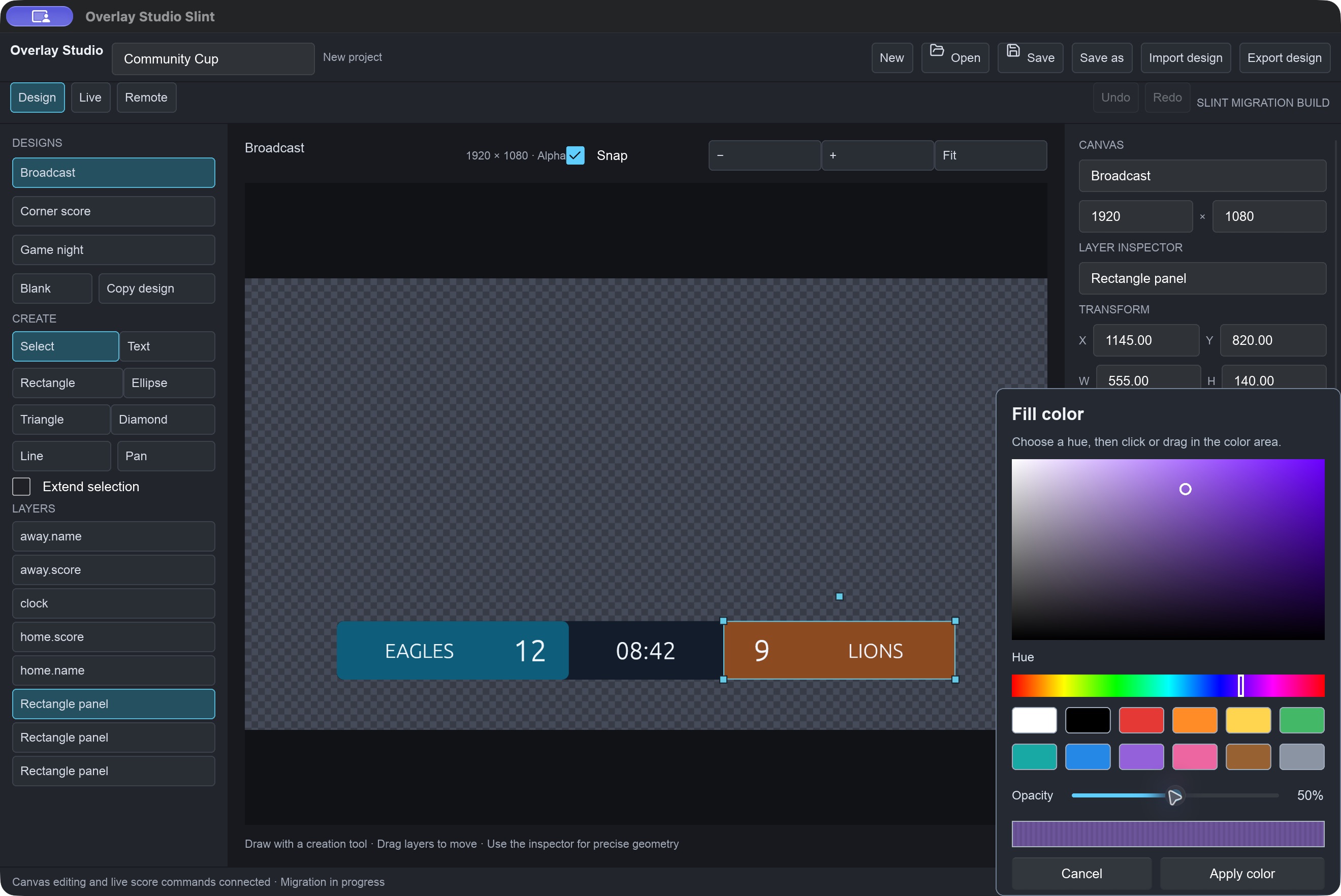
Task: Click the Hue slider bar
Action: 1168,686
